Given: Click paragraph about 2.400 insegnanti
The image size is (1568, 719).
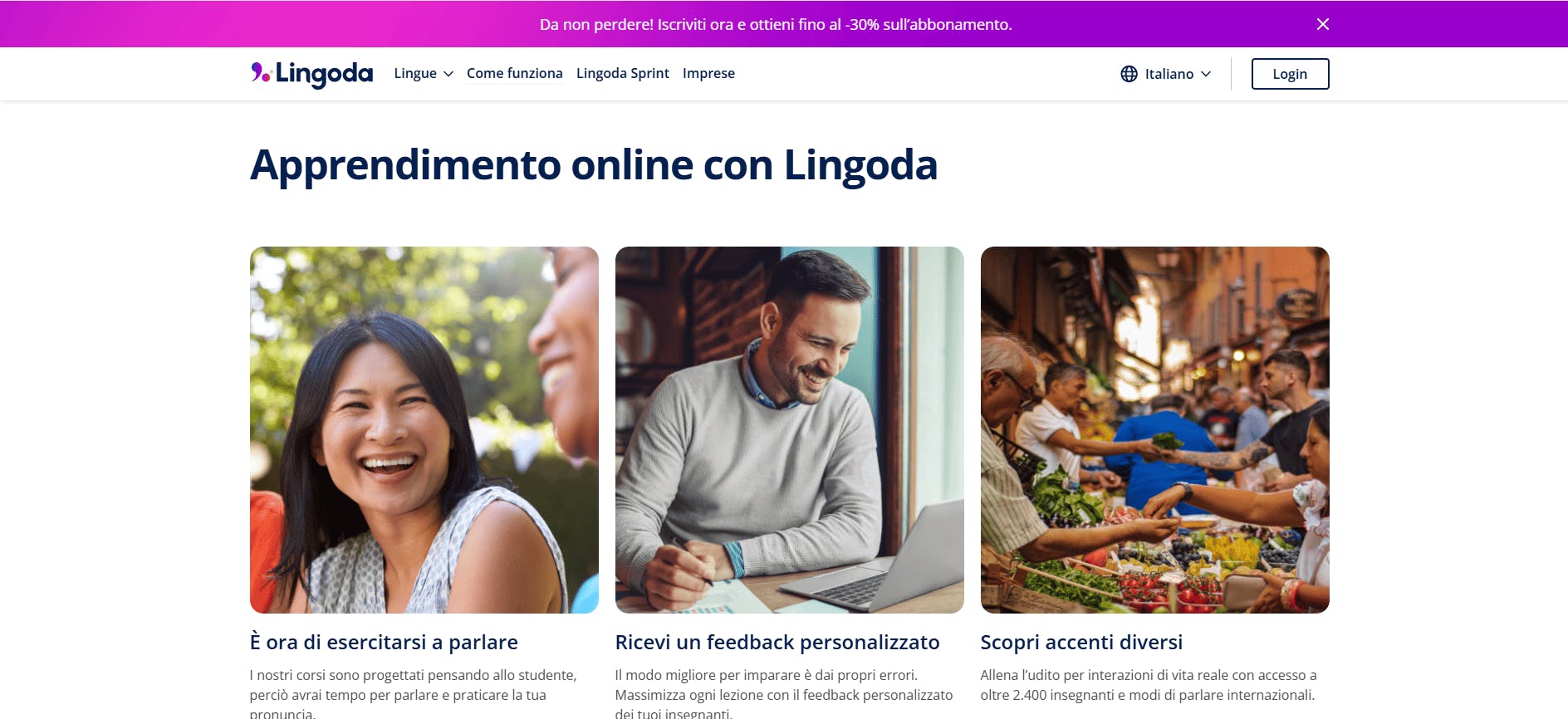Looking at the screenshot, I should pyautogui.click(x=1149, y=685).
